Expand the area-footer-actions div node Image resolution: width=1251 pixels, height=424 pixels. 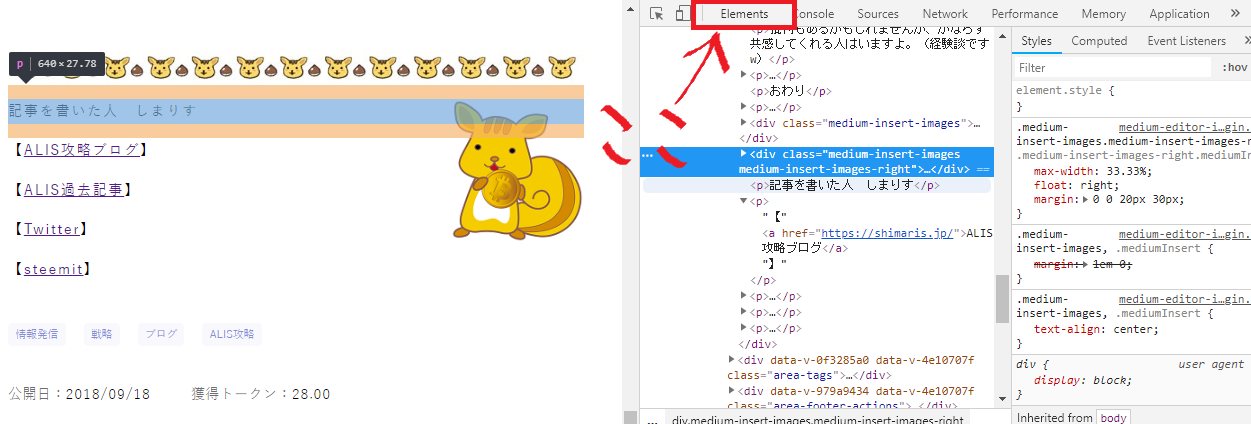(731, 390)
